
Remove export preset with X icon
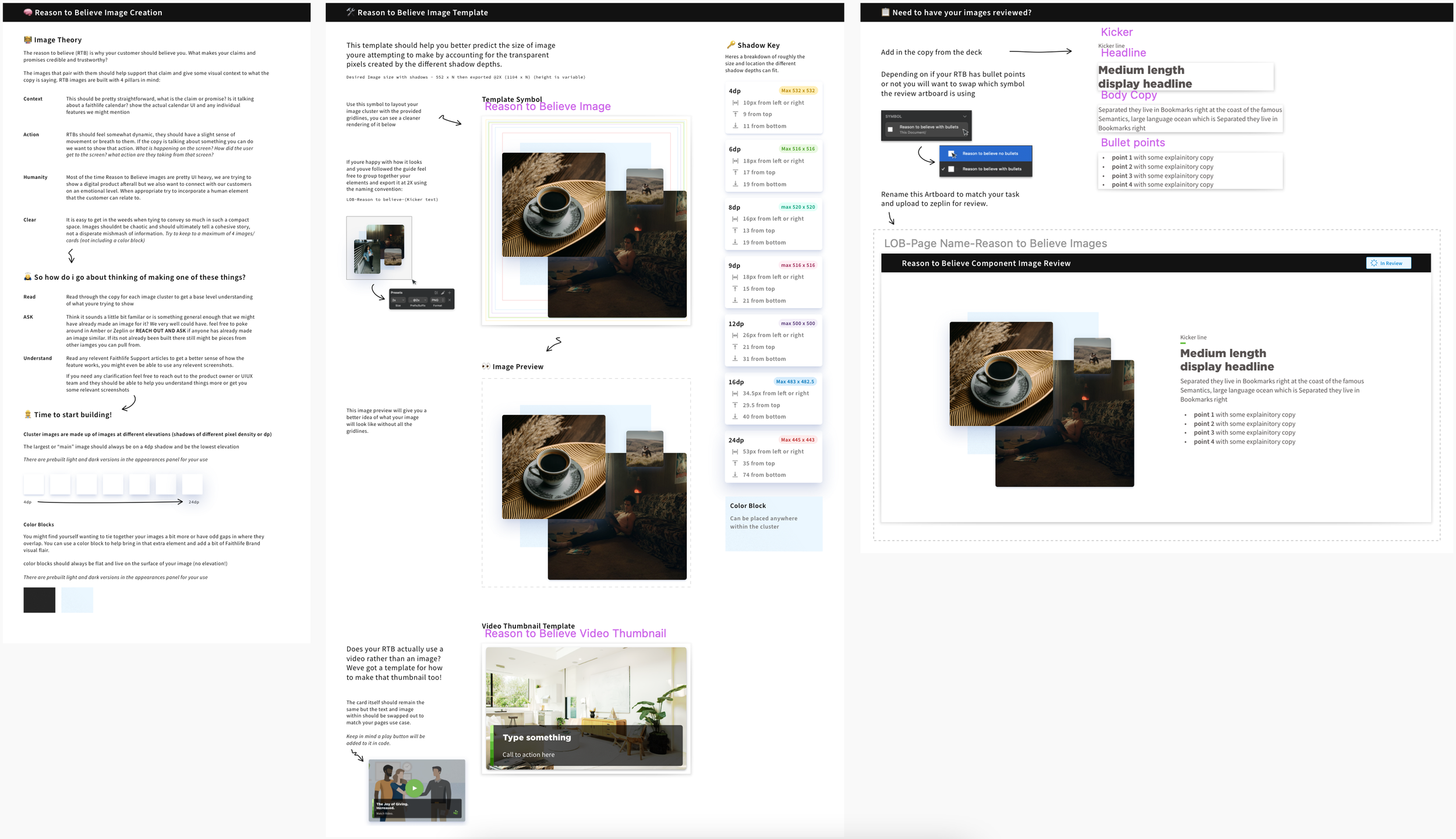click(x=450, y=300)
